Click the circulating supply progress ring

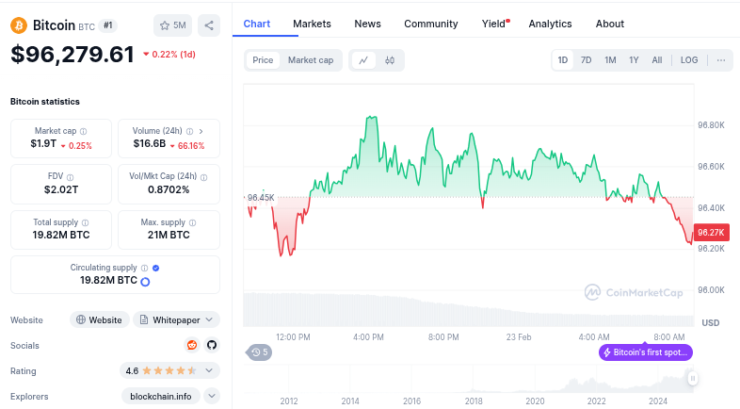145,282
